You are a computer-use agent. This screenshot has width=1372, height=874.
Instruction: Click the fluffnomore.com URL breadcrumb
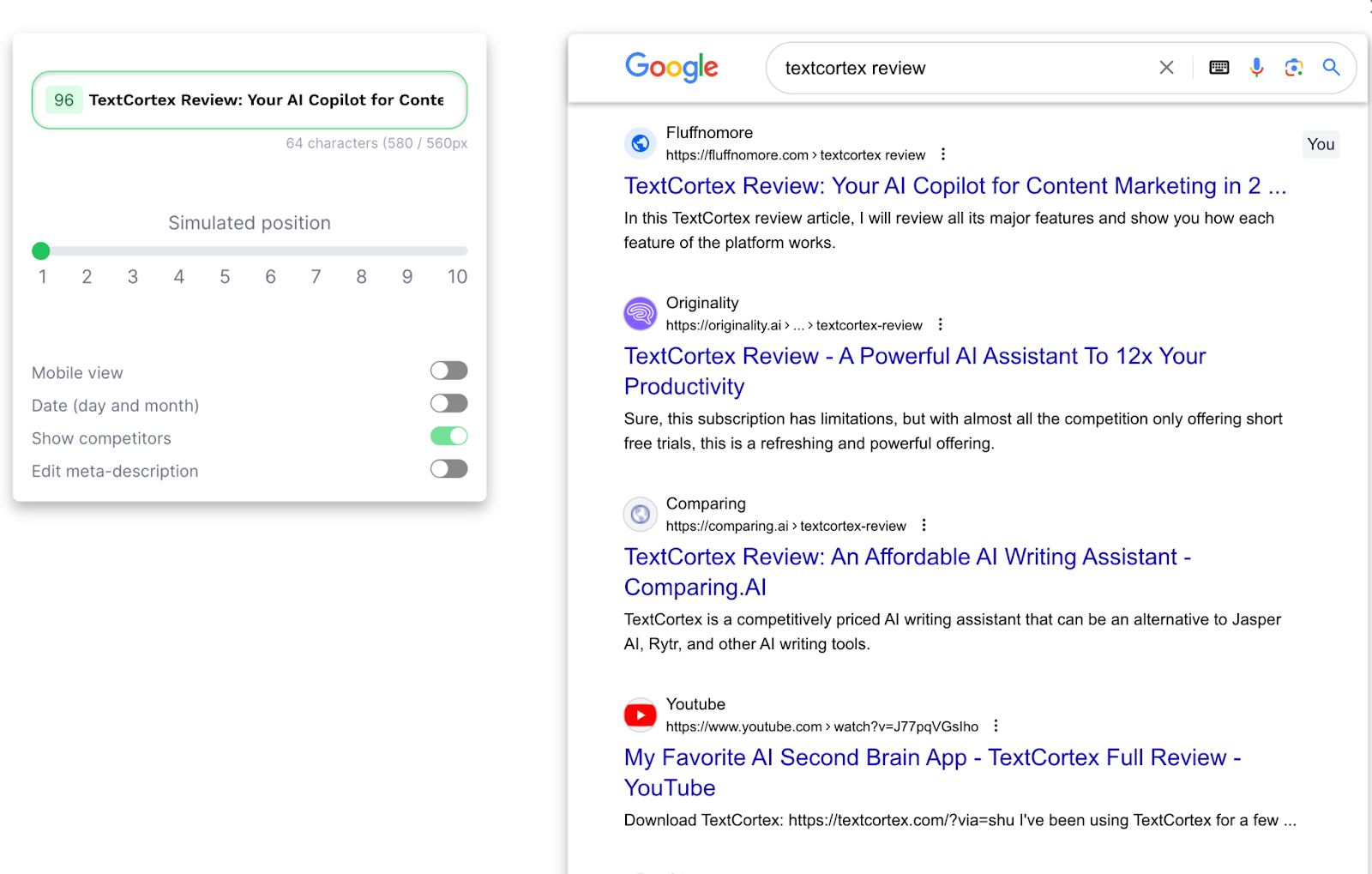point(796,155)
